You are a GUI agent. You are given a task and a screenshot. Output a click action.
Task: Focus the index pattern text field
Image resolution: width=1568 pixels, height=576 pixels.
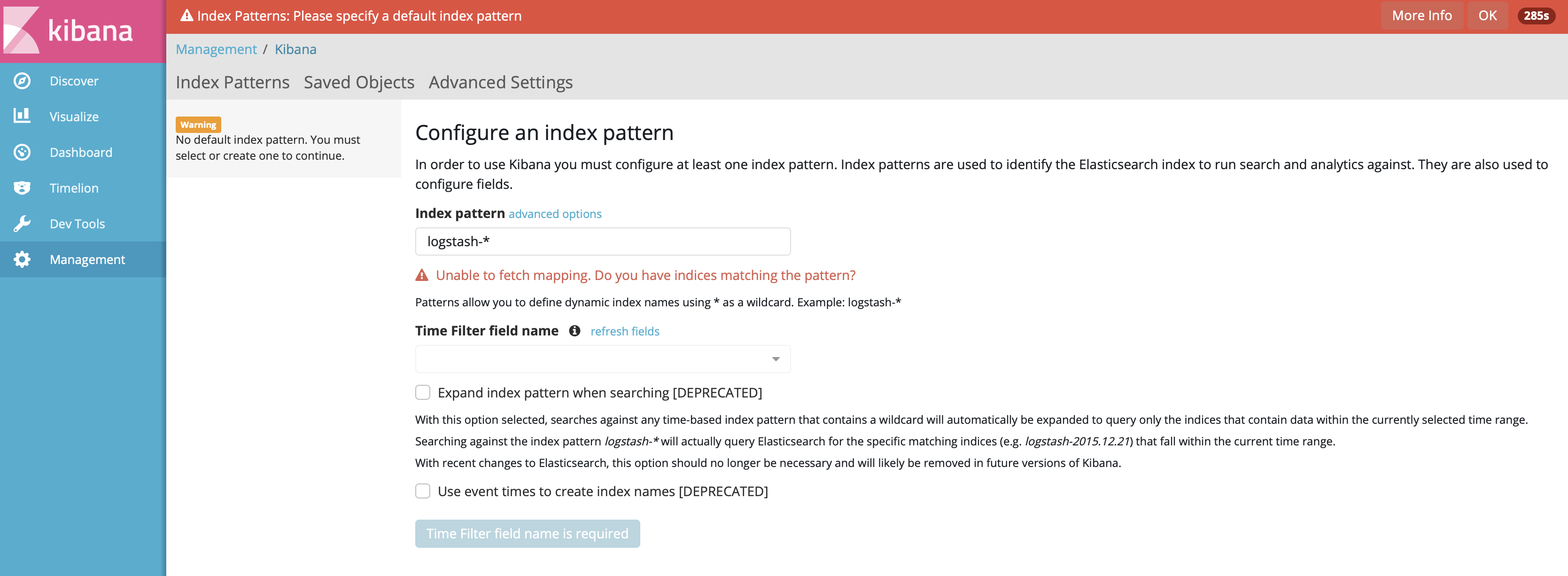pyautogui.click(x=602, y=242)
